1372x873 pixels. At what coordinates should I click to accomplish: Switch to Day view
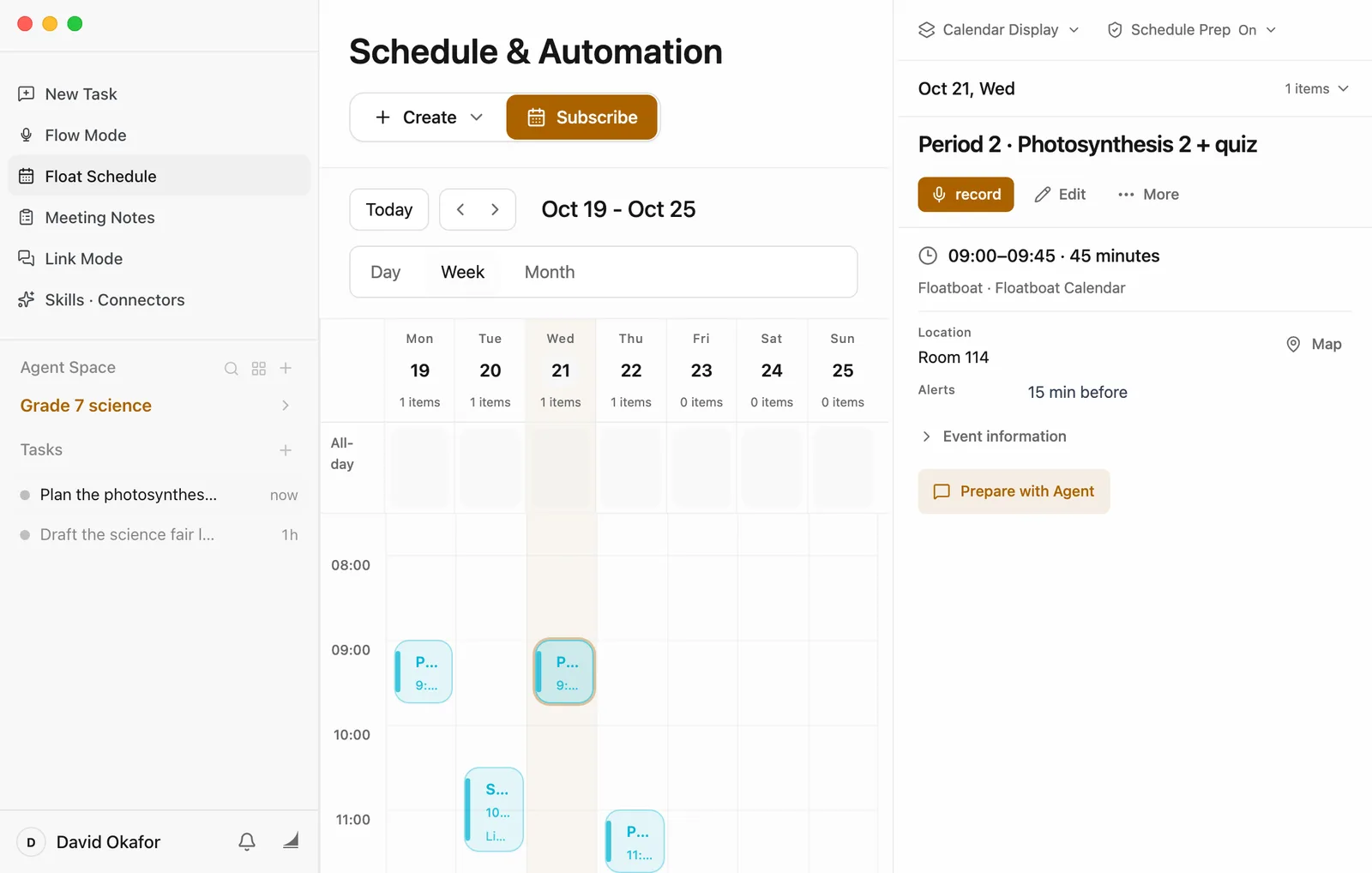(x=386, y=272)
